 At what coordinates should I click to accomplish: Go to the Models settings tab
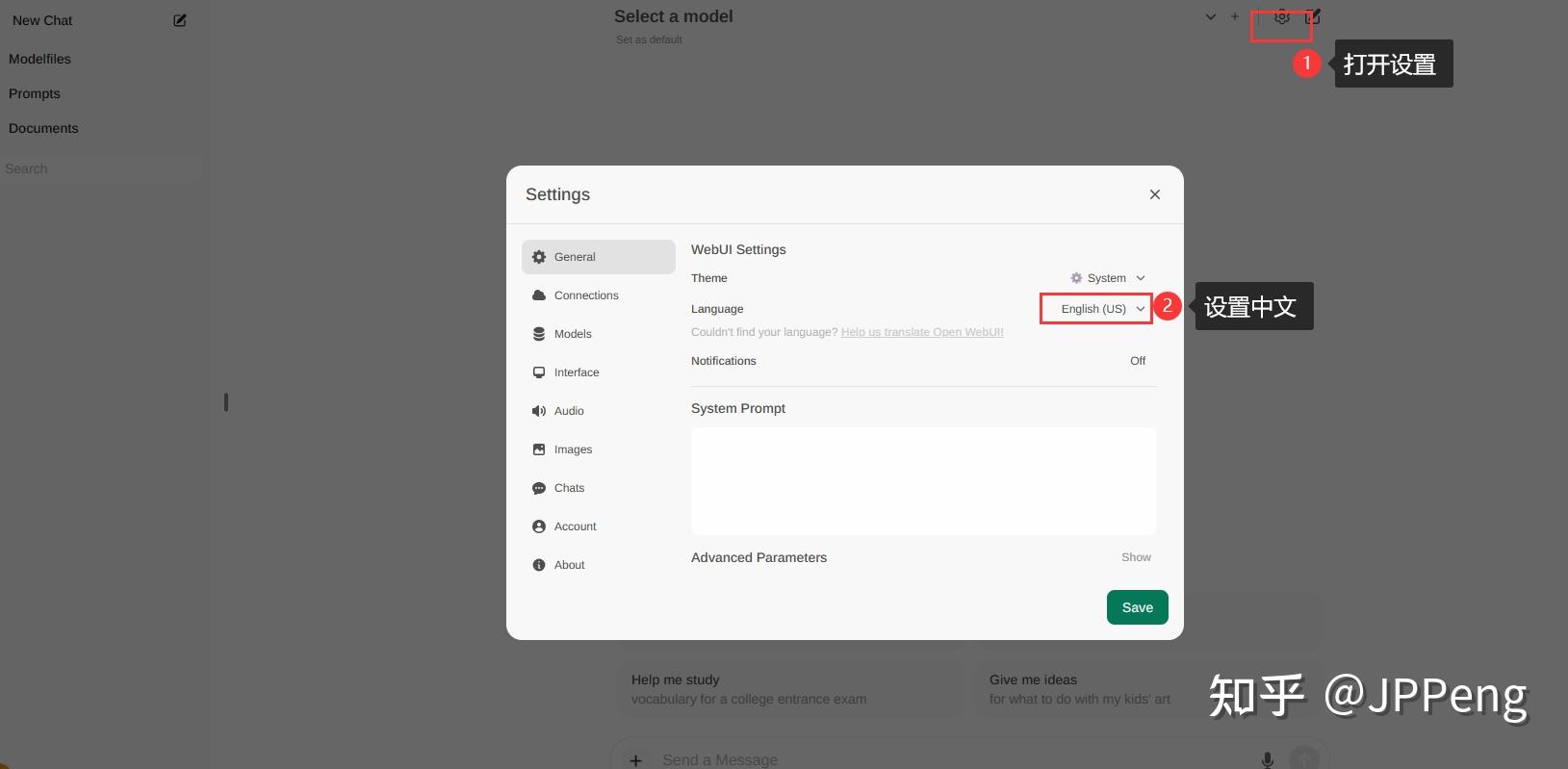[x=573, y=334]
